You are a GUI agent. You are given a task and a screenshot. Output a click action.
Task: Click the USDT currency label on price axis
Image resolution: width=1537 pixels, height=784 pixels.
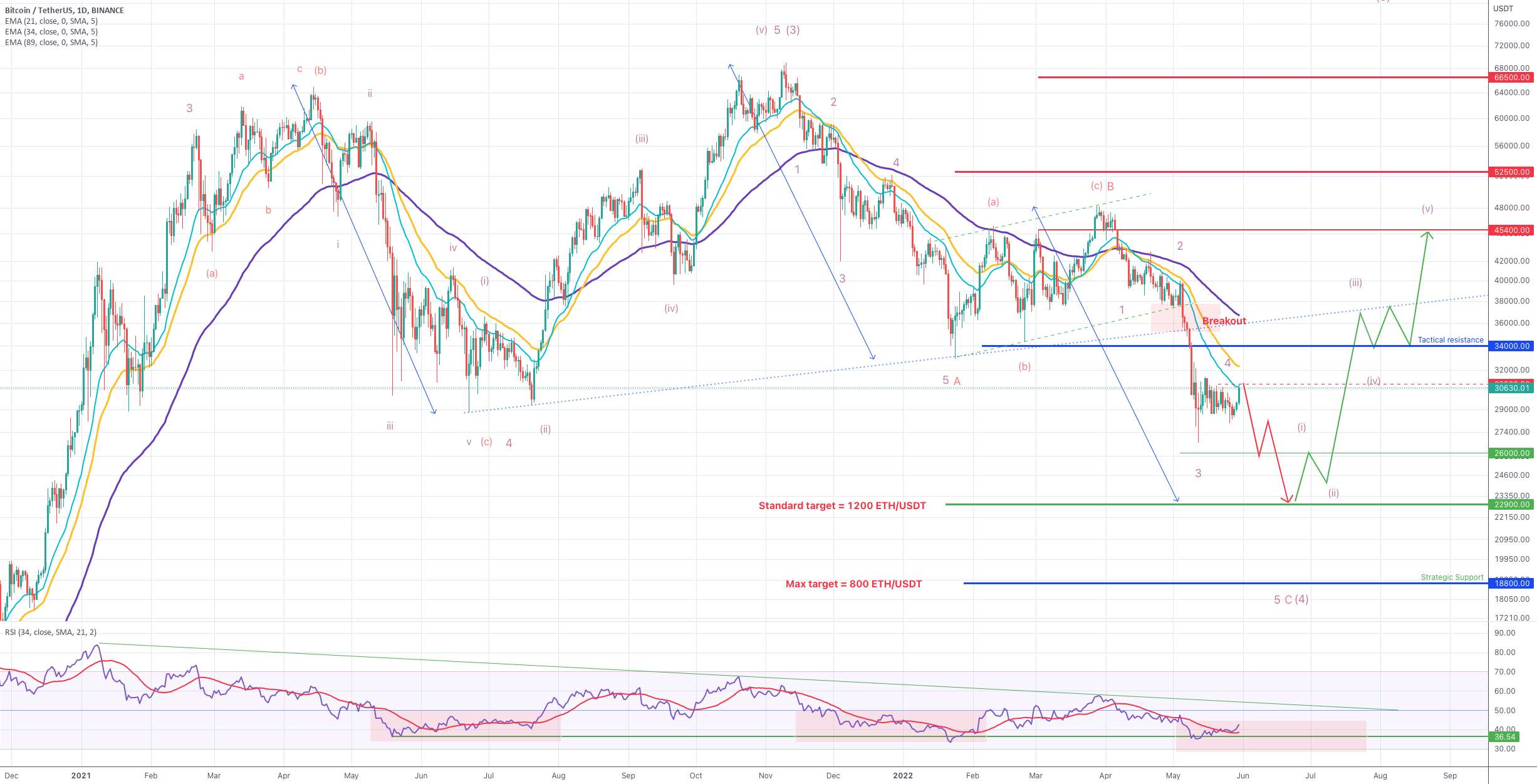1503,8
